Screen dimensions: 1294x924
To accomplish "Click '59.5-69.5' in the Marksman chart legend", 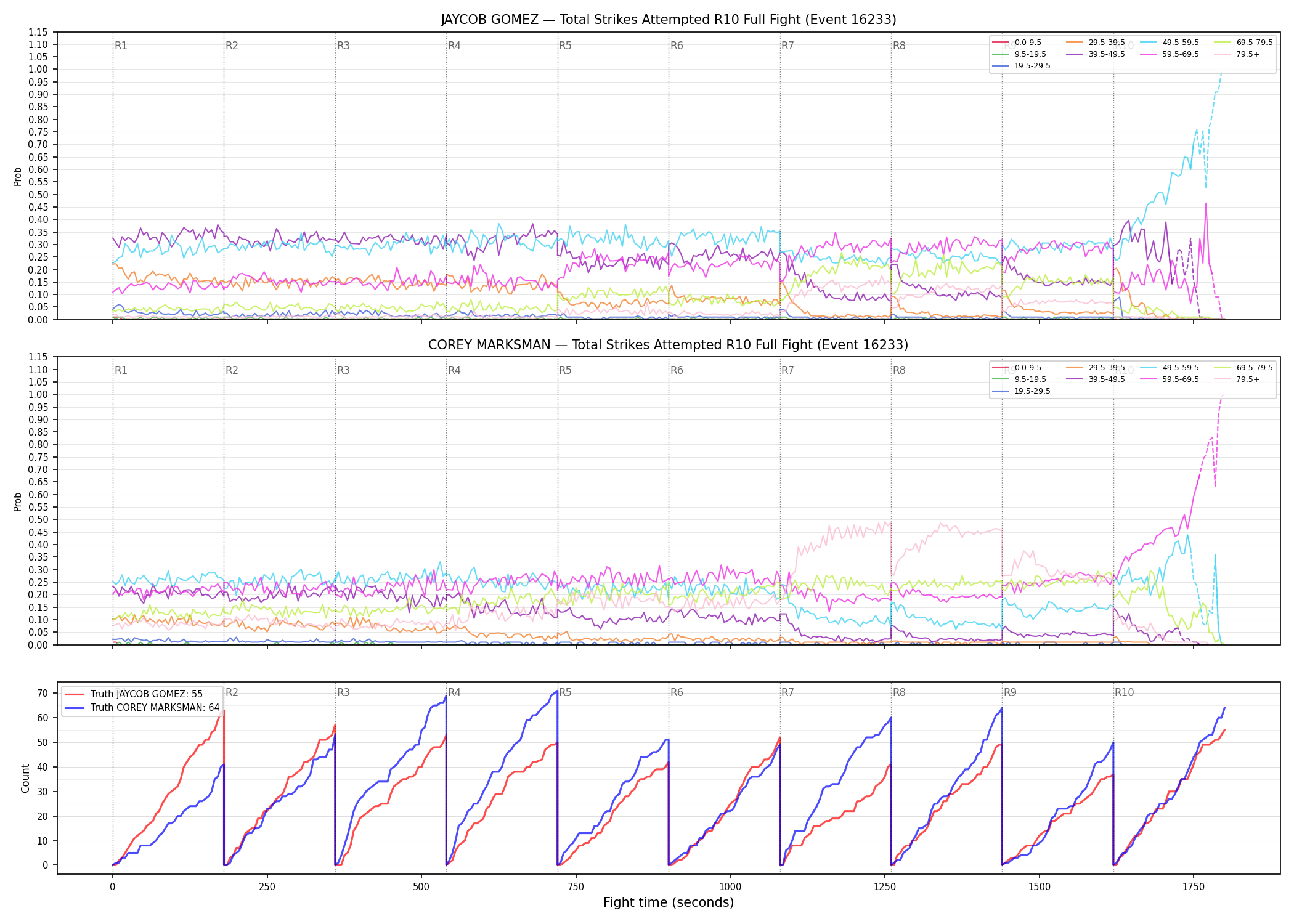I will point(1181,379).
